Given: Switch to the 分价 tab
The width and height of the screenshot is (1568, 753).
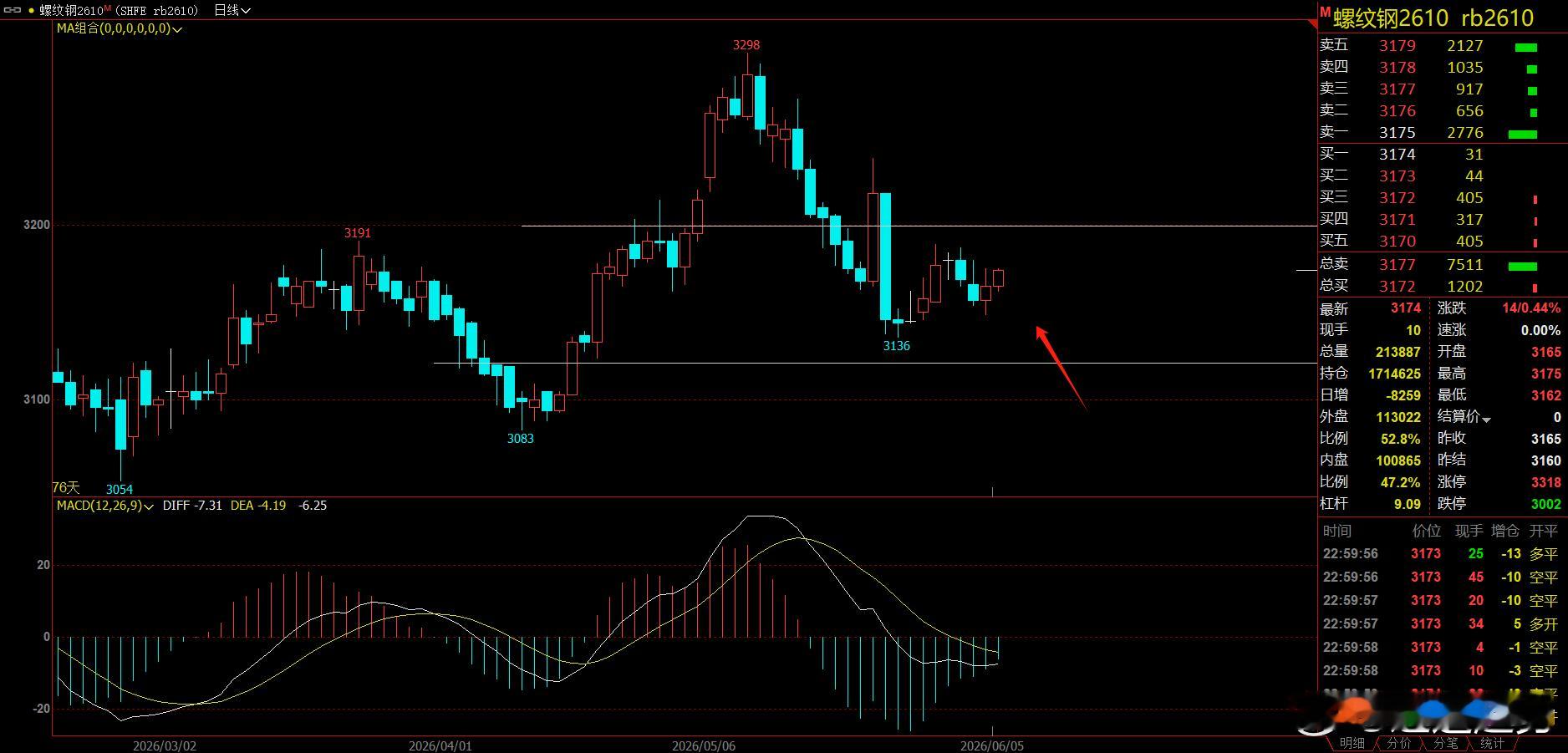Looking at the screenshot, I should click(1398, 743).
